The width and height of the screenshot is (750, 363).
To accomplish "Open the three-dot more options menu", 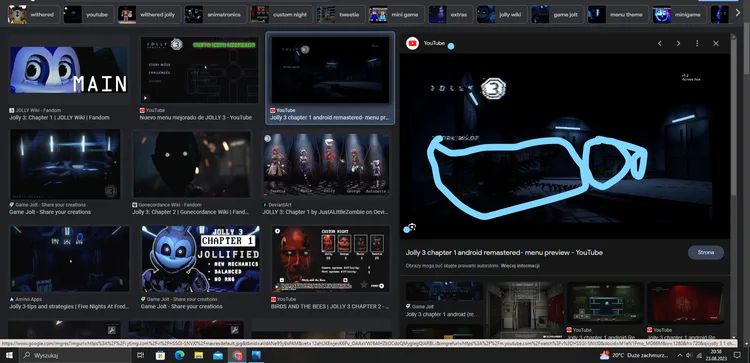I will (697, 44).
